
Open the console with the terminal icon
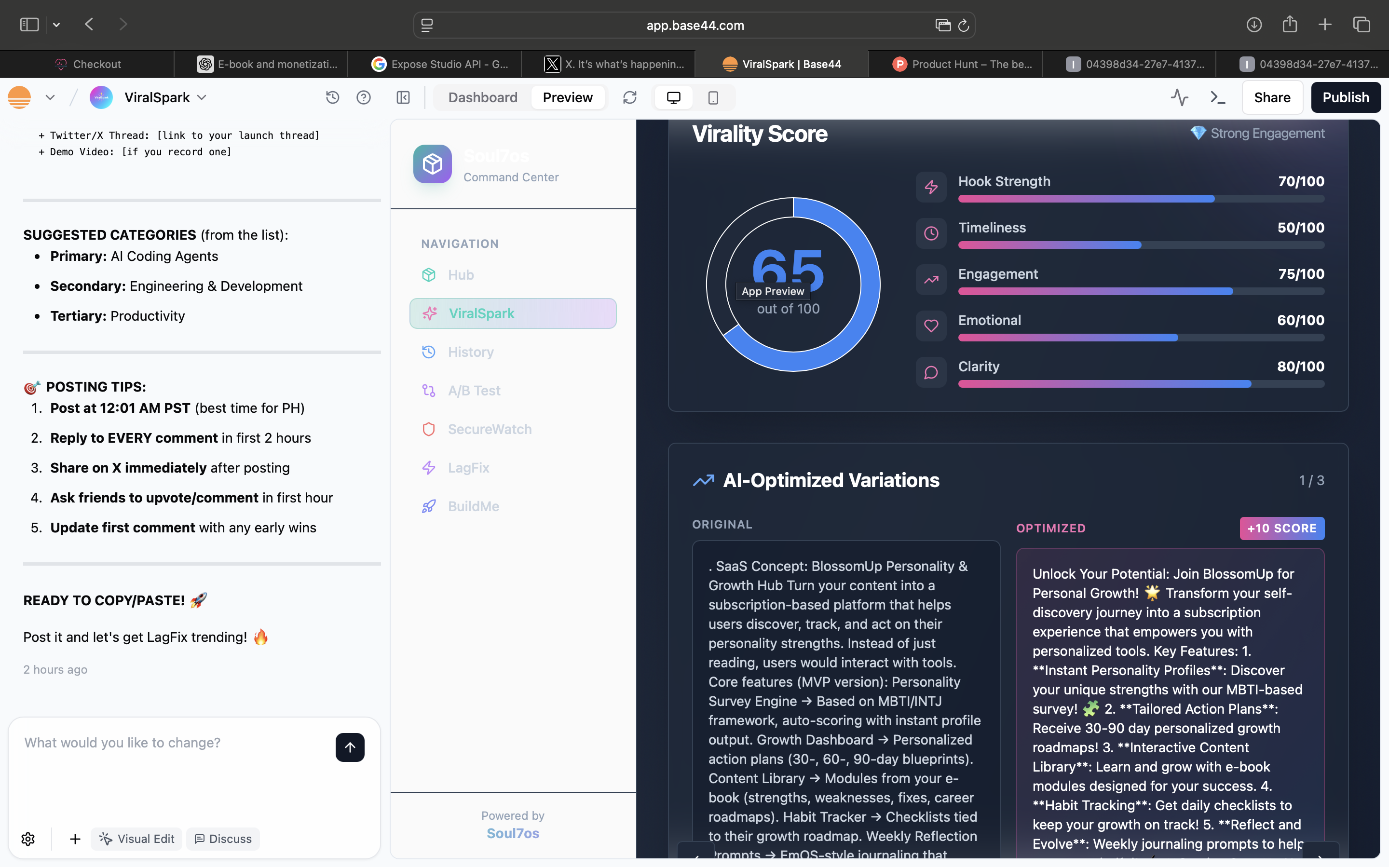pos(1218,97)
